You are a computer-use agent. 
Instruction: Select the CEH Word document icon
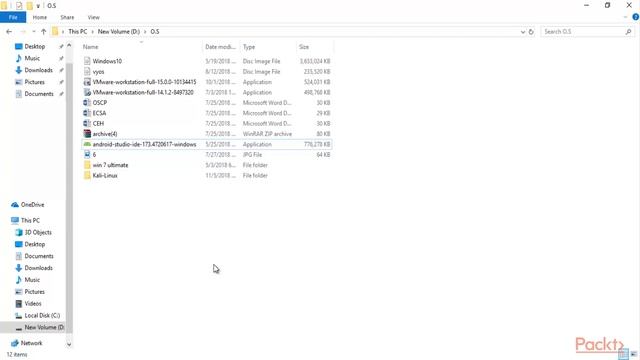tap(87, 124)
